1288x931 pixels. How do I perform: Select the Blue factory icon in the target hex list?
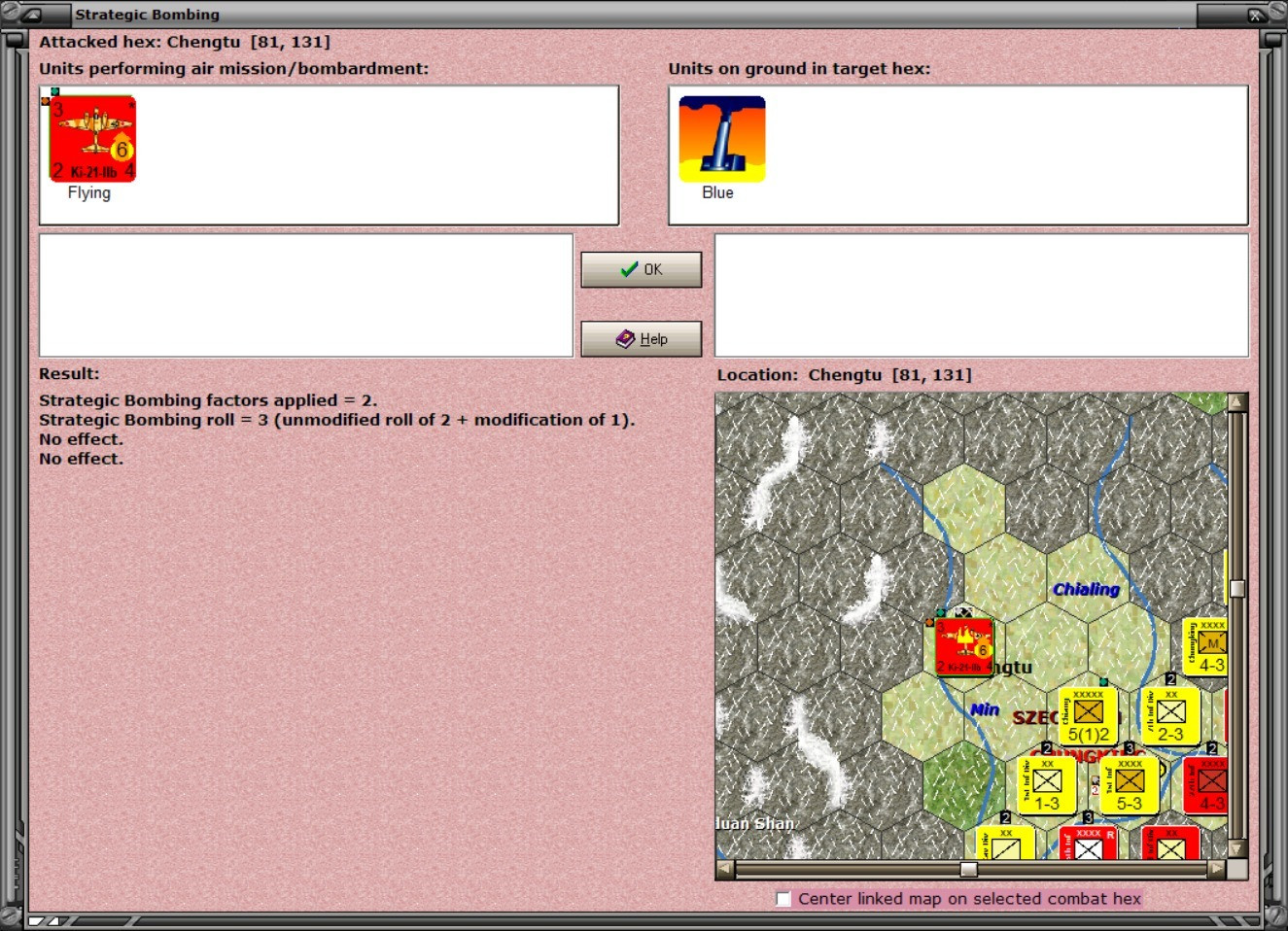tap(722, 139)
